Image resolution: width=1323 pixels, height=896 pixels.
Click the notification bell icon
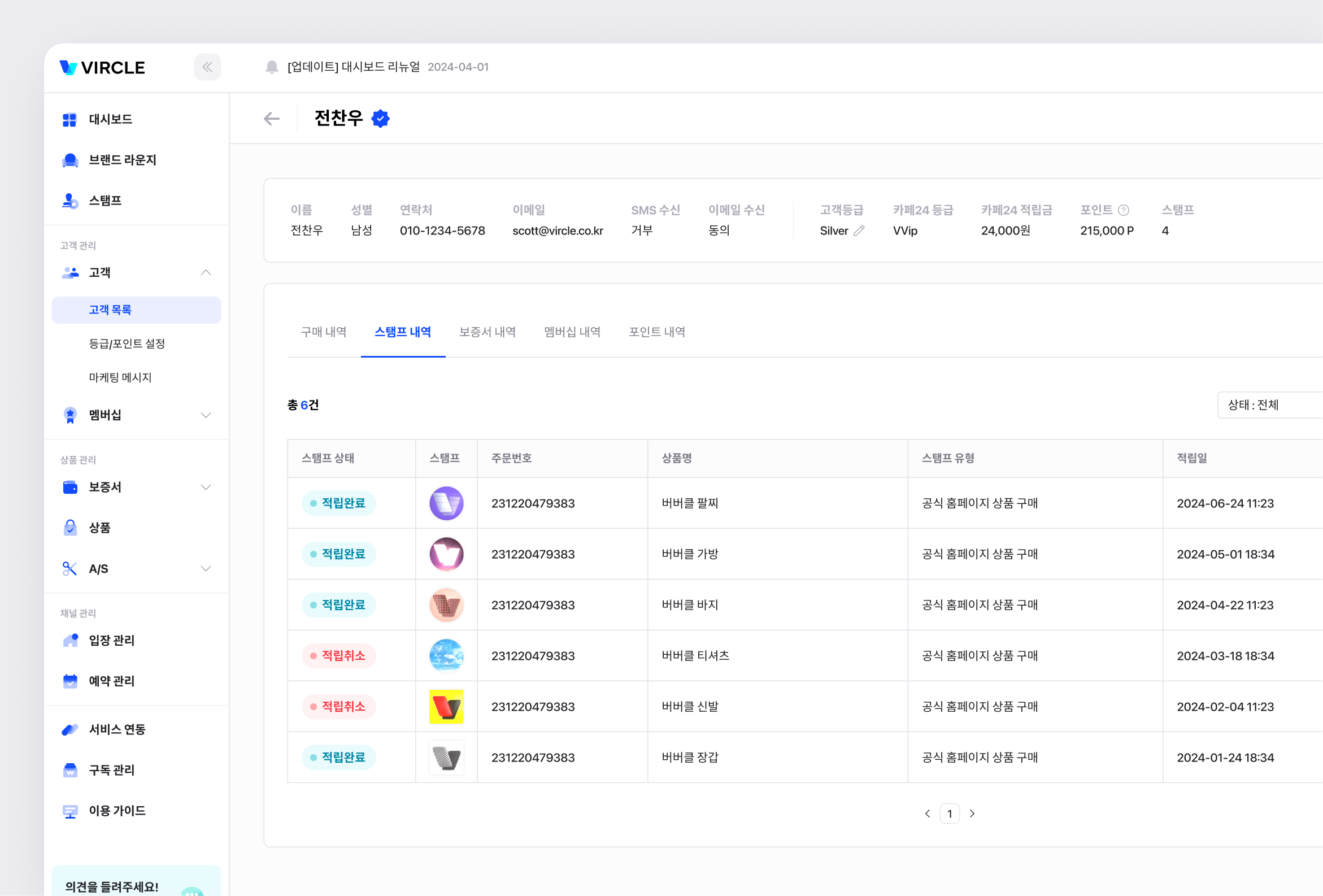pos(272,67)
